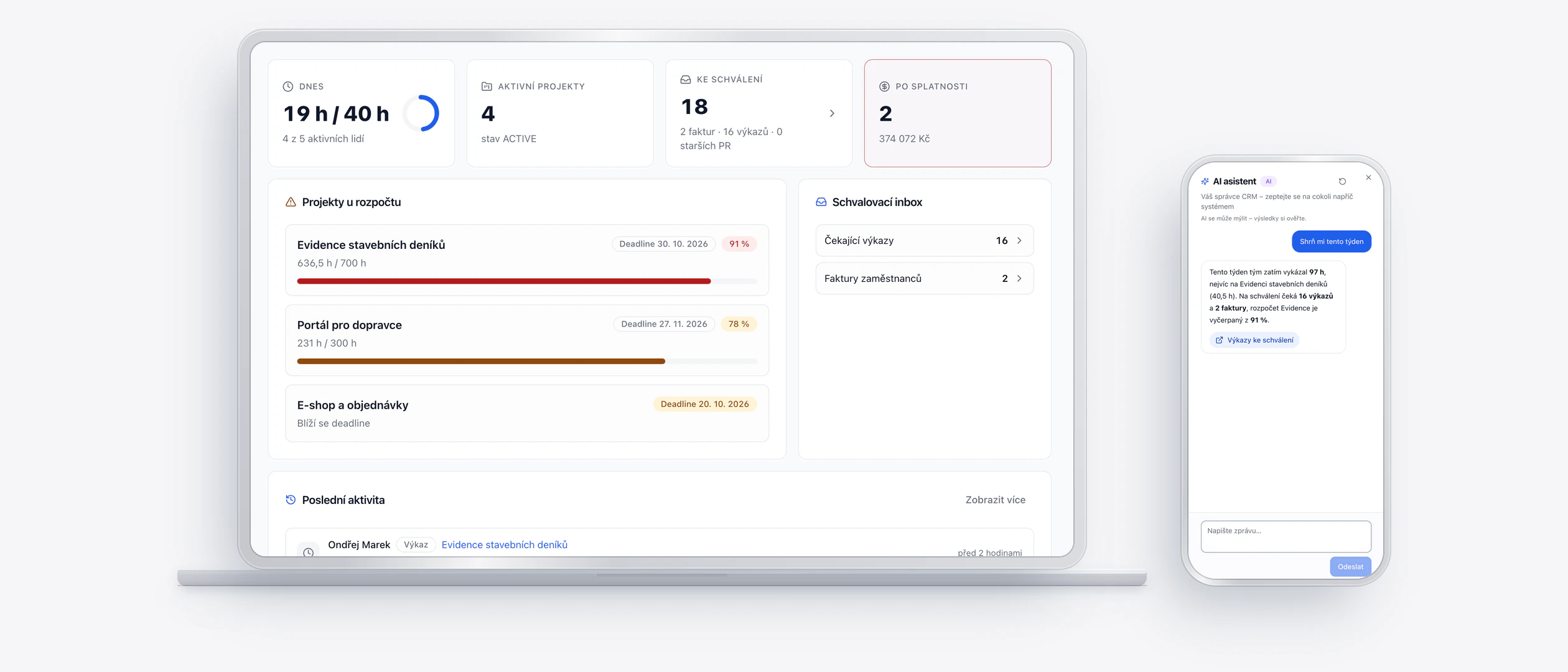Viewport: 1568px width, 672px height.
Task: Click the warning triangle icon by Projekty u rozpočtu
Action: (291, 202)
